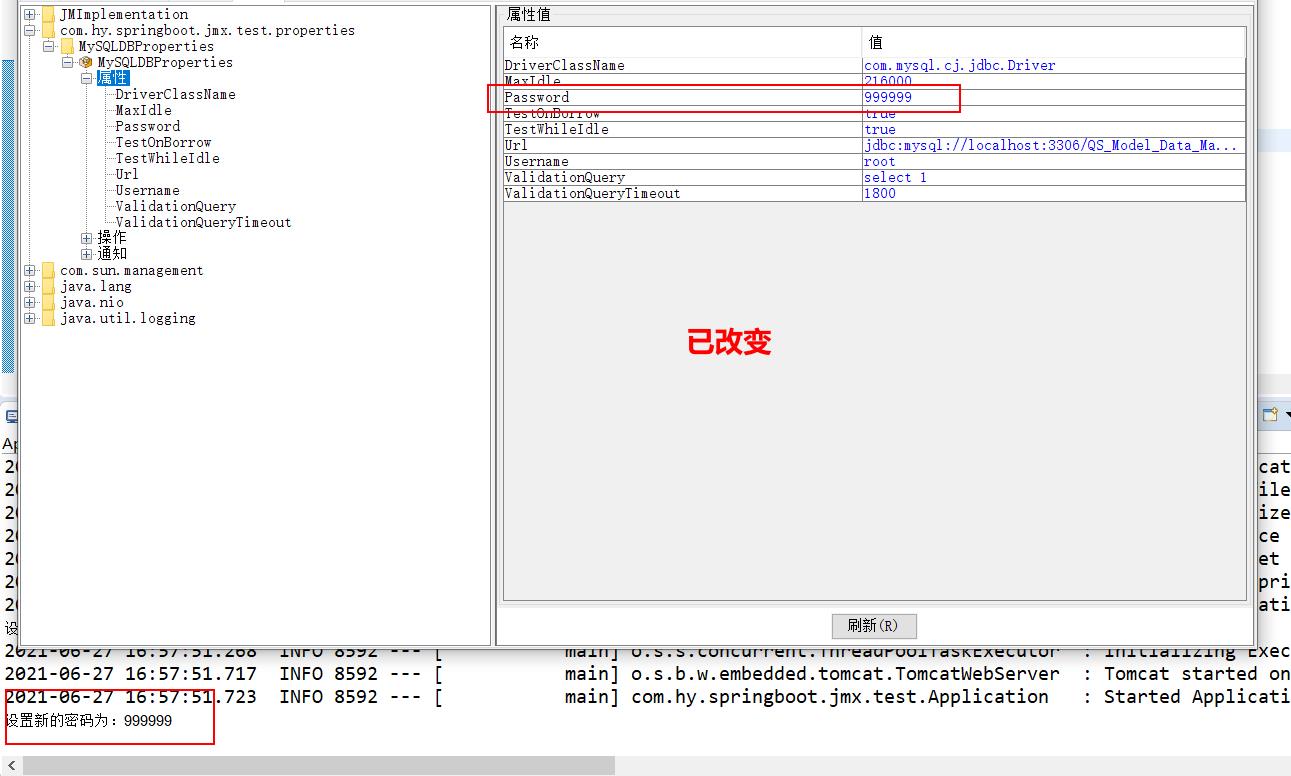Select Password in the attribute tree
This screenshot has width=1291, height=776.
(x=148, y=127)
